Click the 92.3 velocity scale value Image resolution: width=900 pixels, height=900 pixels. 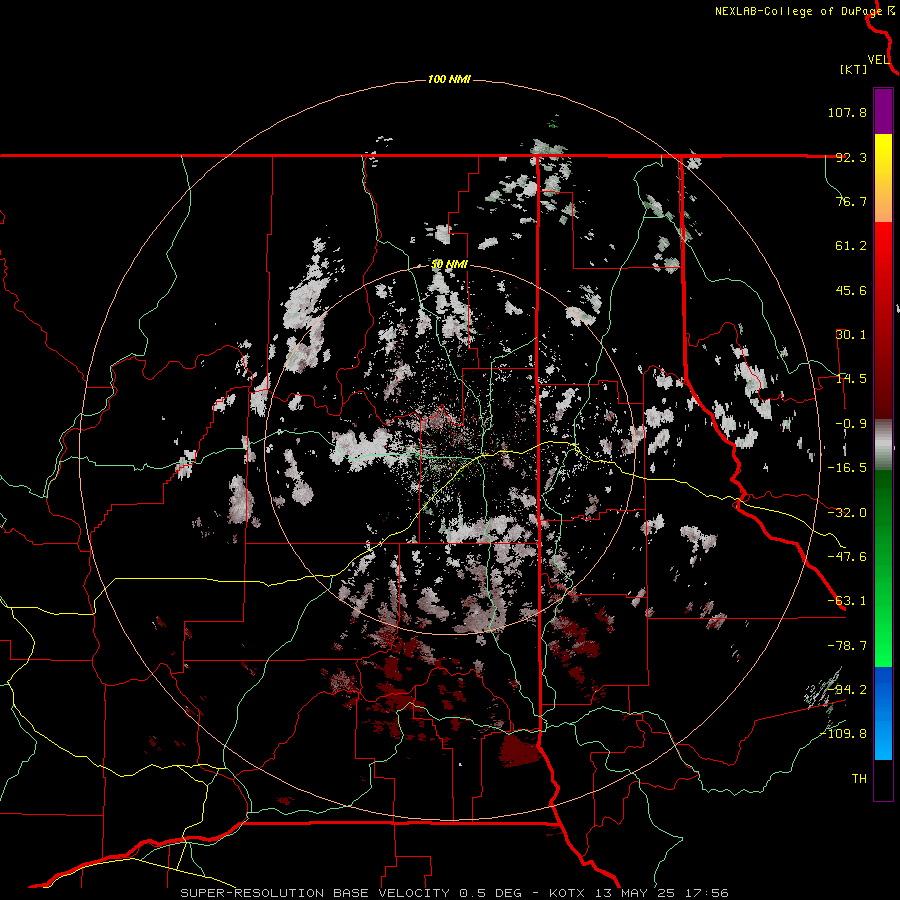click(x=851, y=157)
